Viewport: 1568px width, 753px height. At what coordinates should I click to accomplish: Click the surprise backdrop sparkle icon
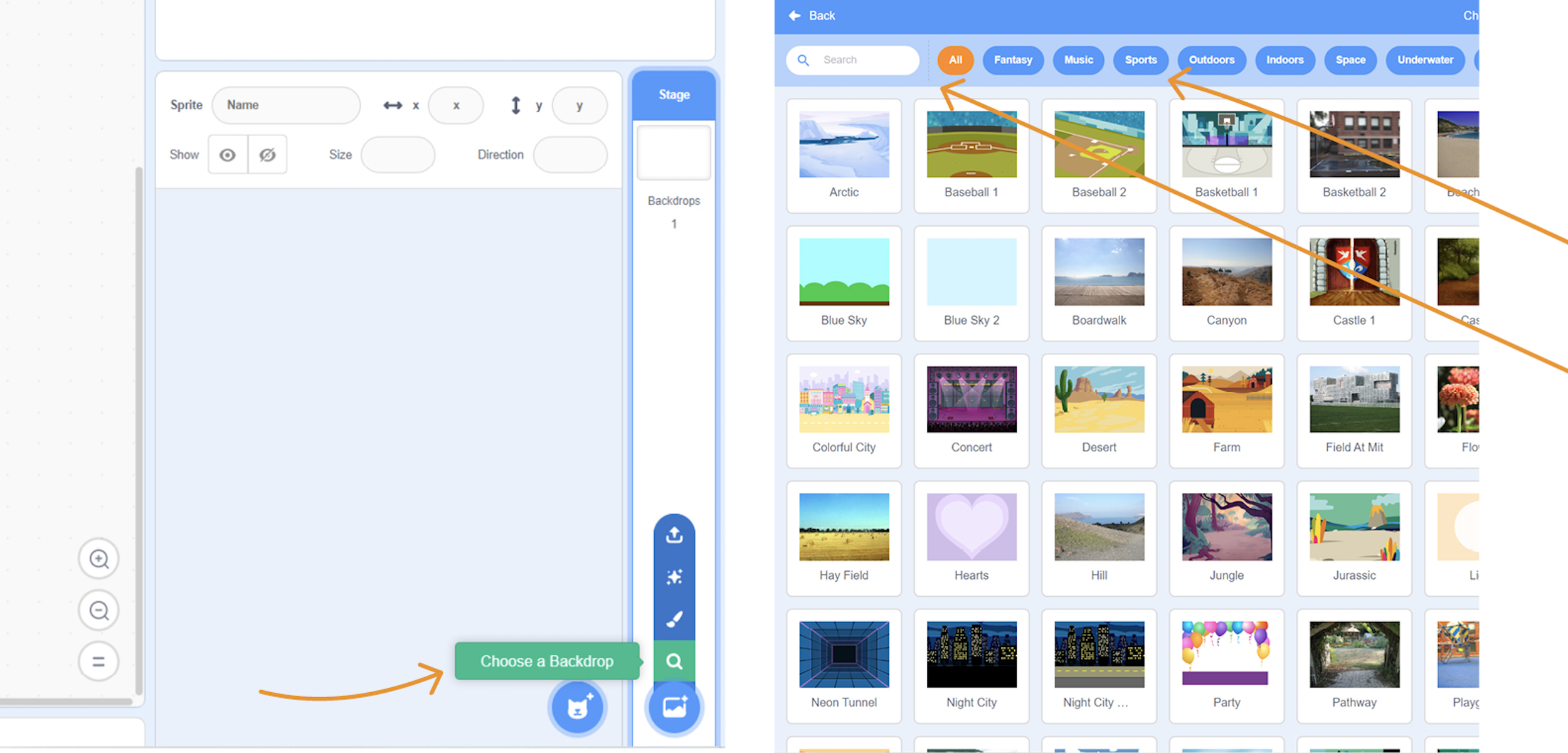(674, 577)
